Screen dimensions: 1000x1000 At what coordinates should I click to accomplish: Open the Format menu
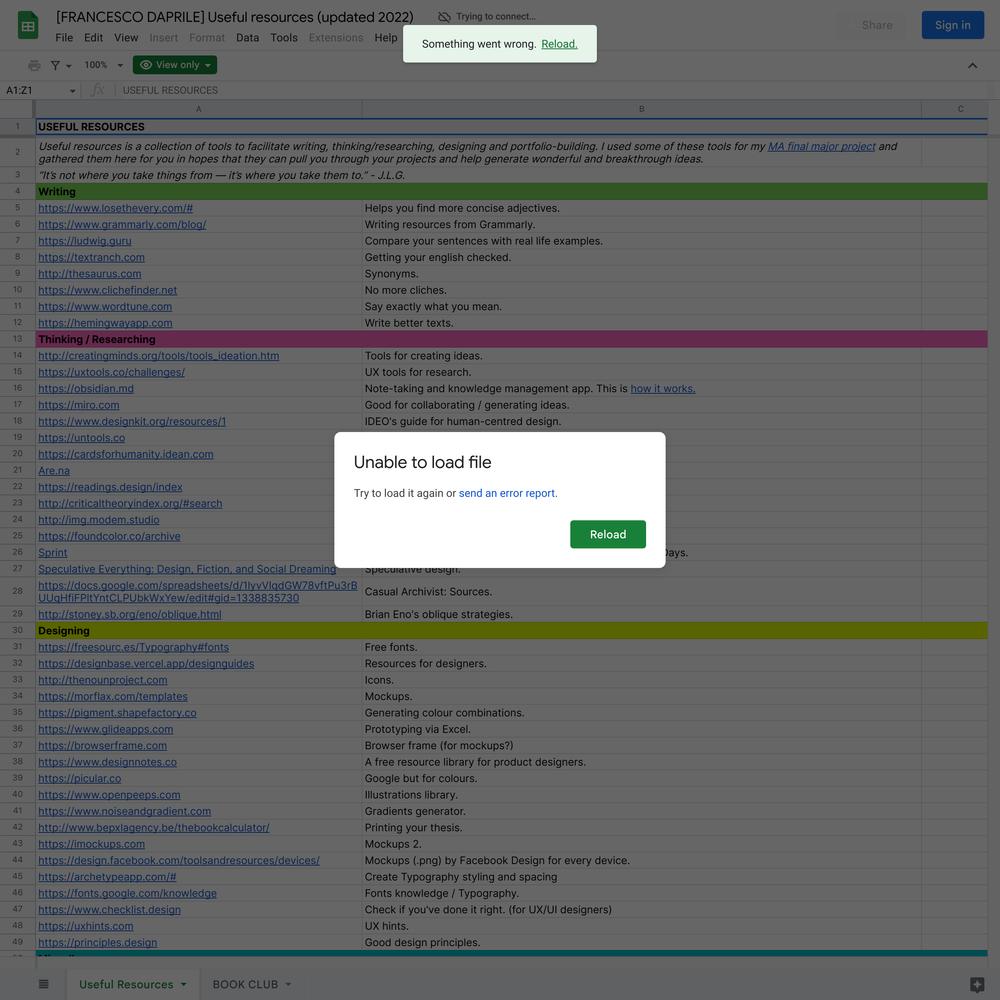tap(207, 38)
